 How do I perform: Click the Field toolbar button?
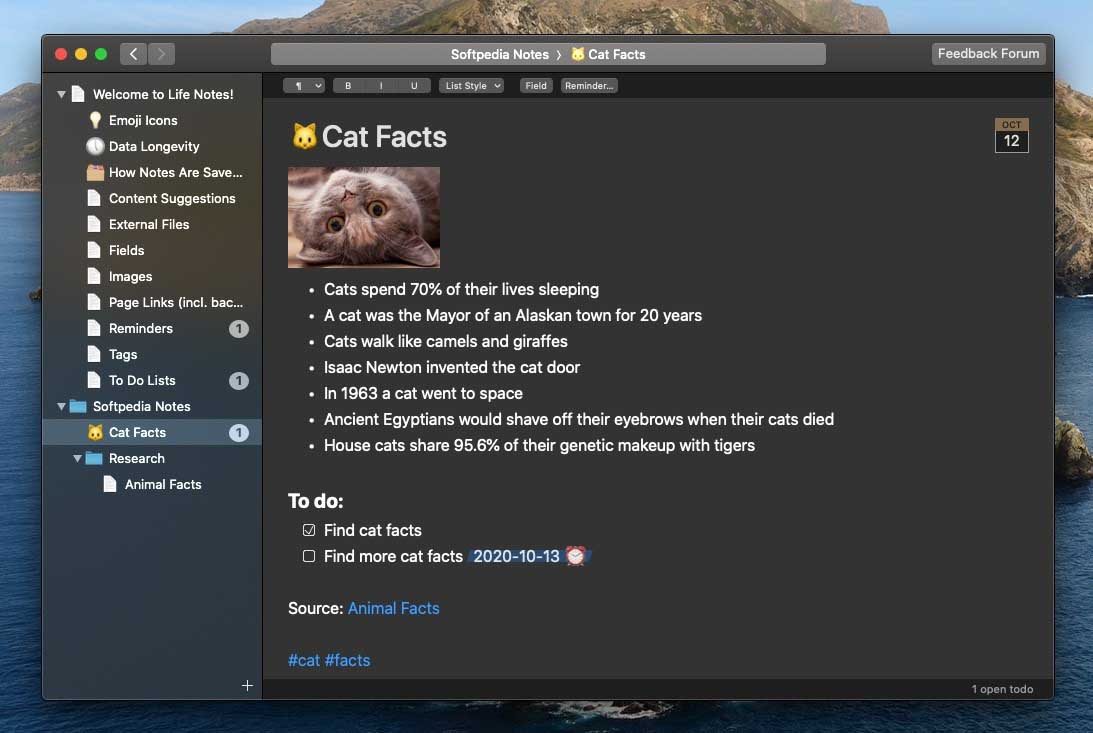pos(536,86)
